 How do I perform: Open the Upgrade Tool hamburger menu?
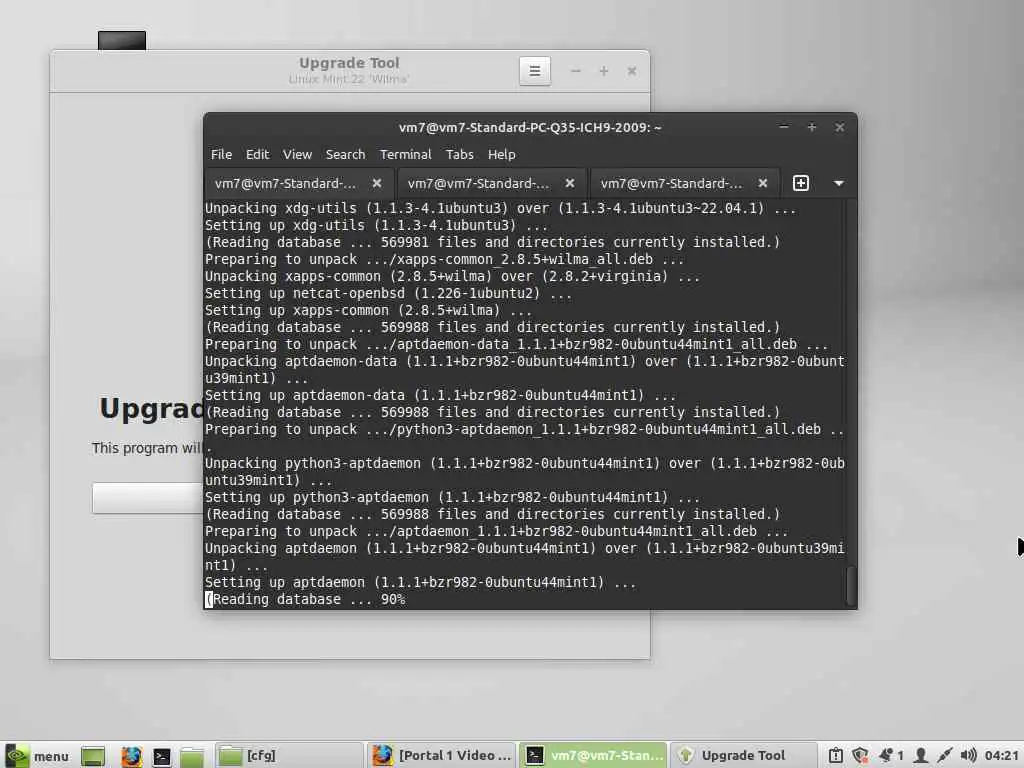(x=535, y=71)
